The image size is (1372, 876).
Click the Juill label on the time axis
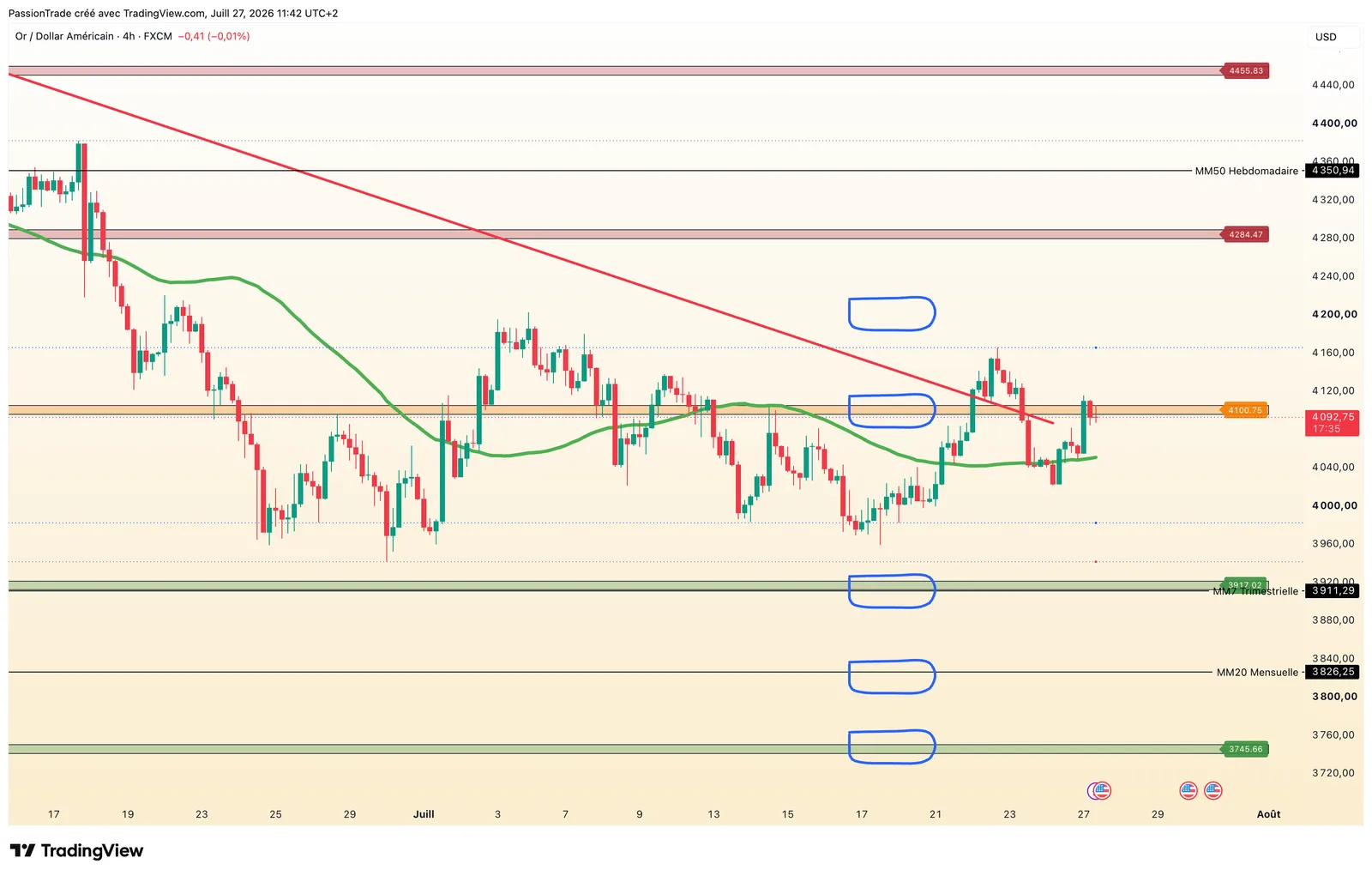[x=424, y=814]
